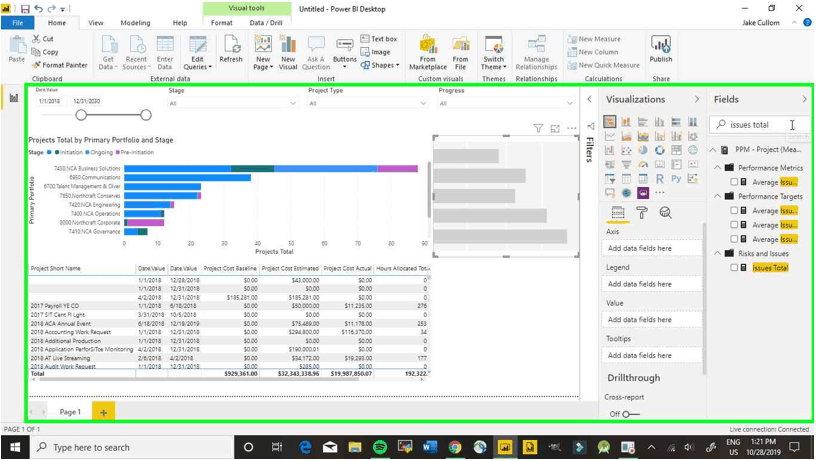Collapse the Visualizations pane with its chevron
The width and height of the screenshot is (816, 461).
(696, 99)
